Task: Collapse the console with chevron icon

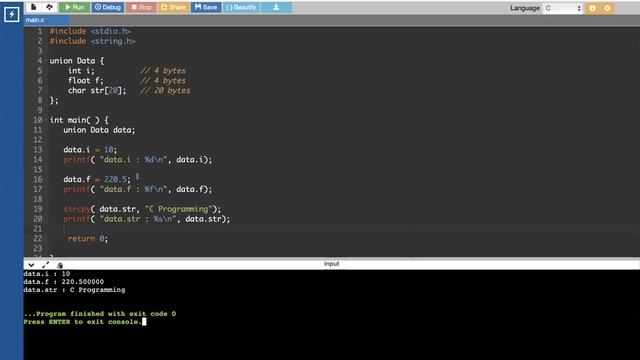Action: 31,265
